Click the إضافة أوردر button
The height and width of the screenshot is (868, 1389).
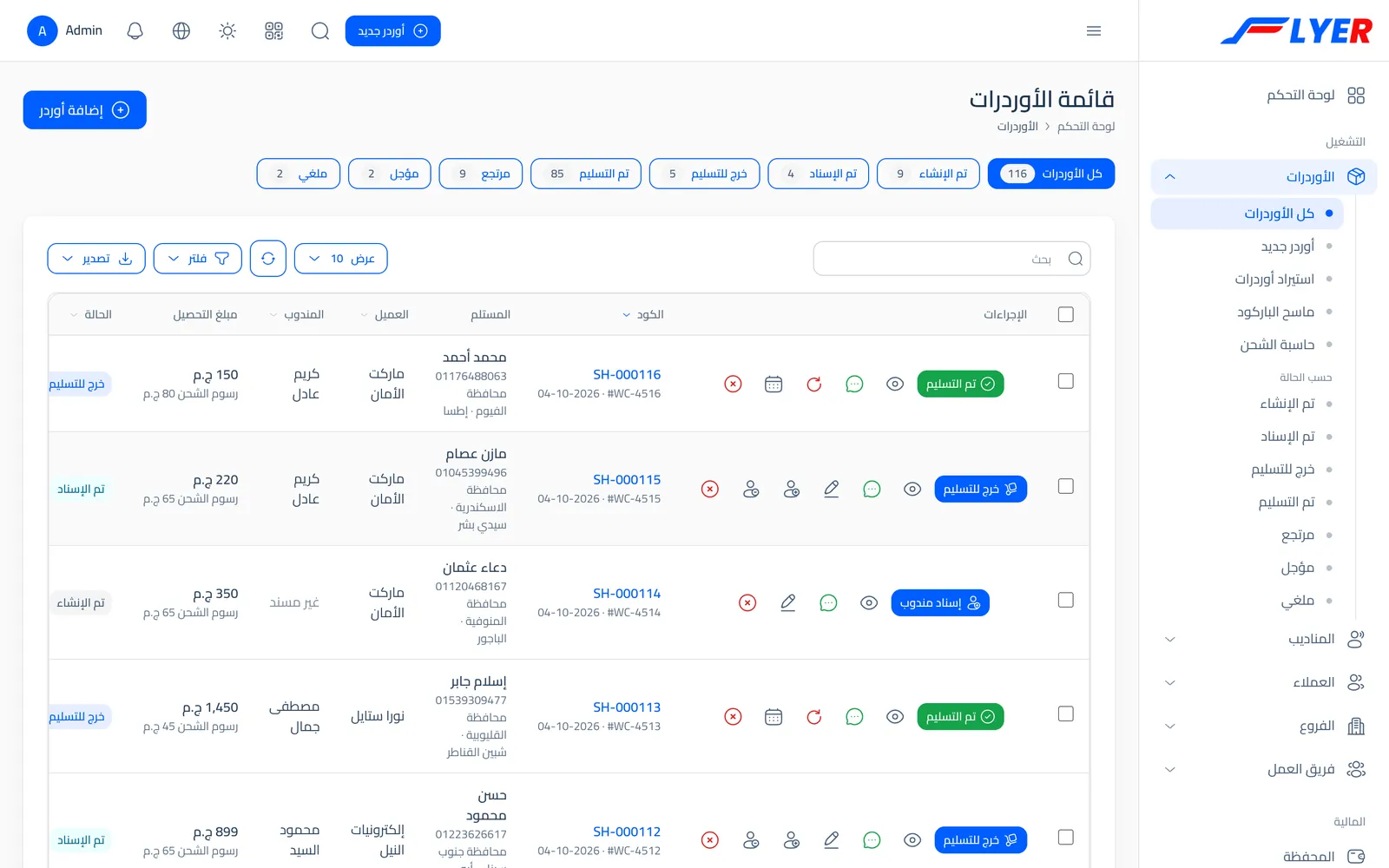tap(85, 110)
